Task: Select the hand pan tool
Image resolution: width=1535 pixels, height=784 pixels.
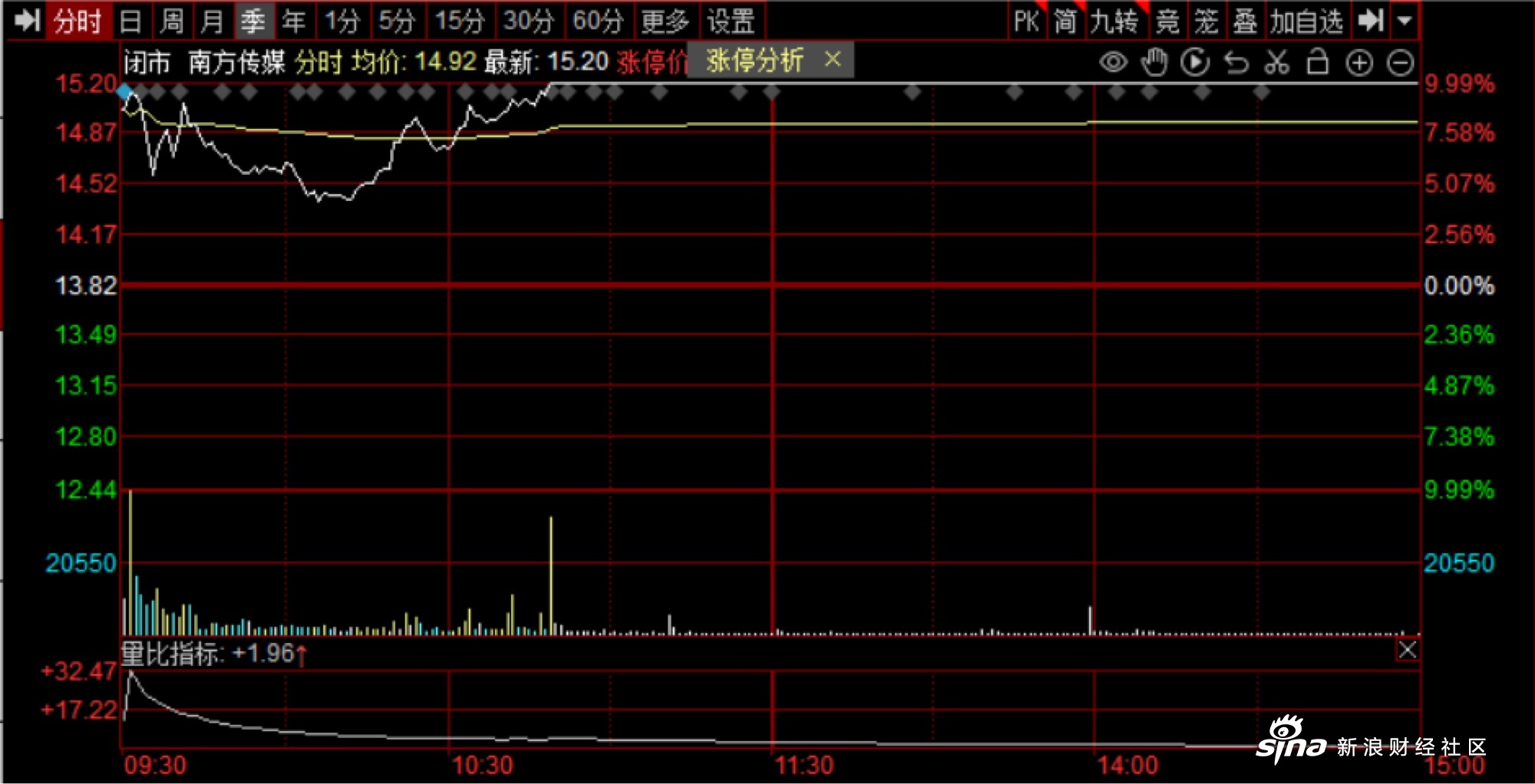Action: pyautogui.click(x=1154, y=61)
